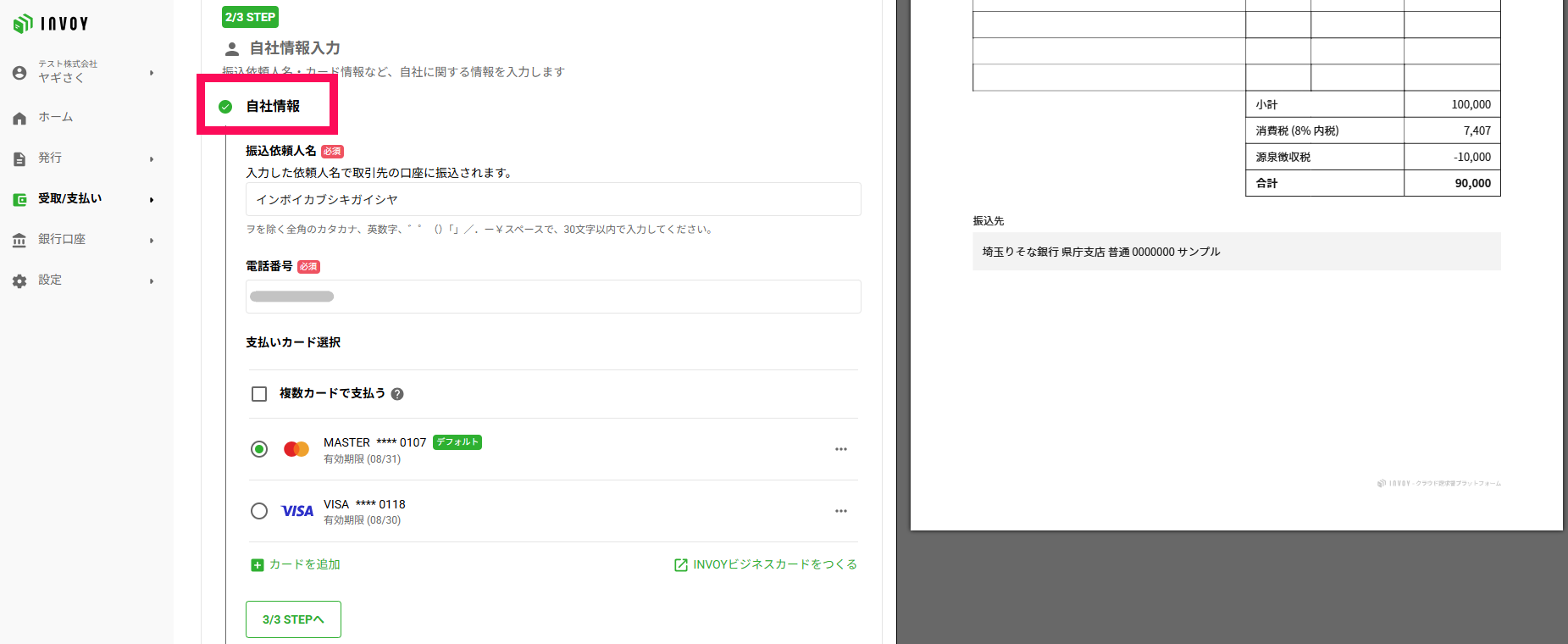Open more options for VISA 0118 card
The height and width of the screenshot is (644, 1568).
[841, 511]
